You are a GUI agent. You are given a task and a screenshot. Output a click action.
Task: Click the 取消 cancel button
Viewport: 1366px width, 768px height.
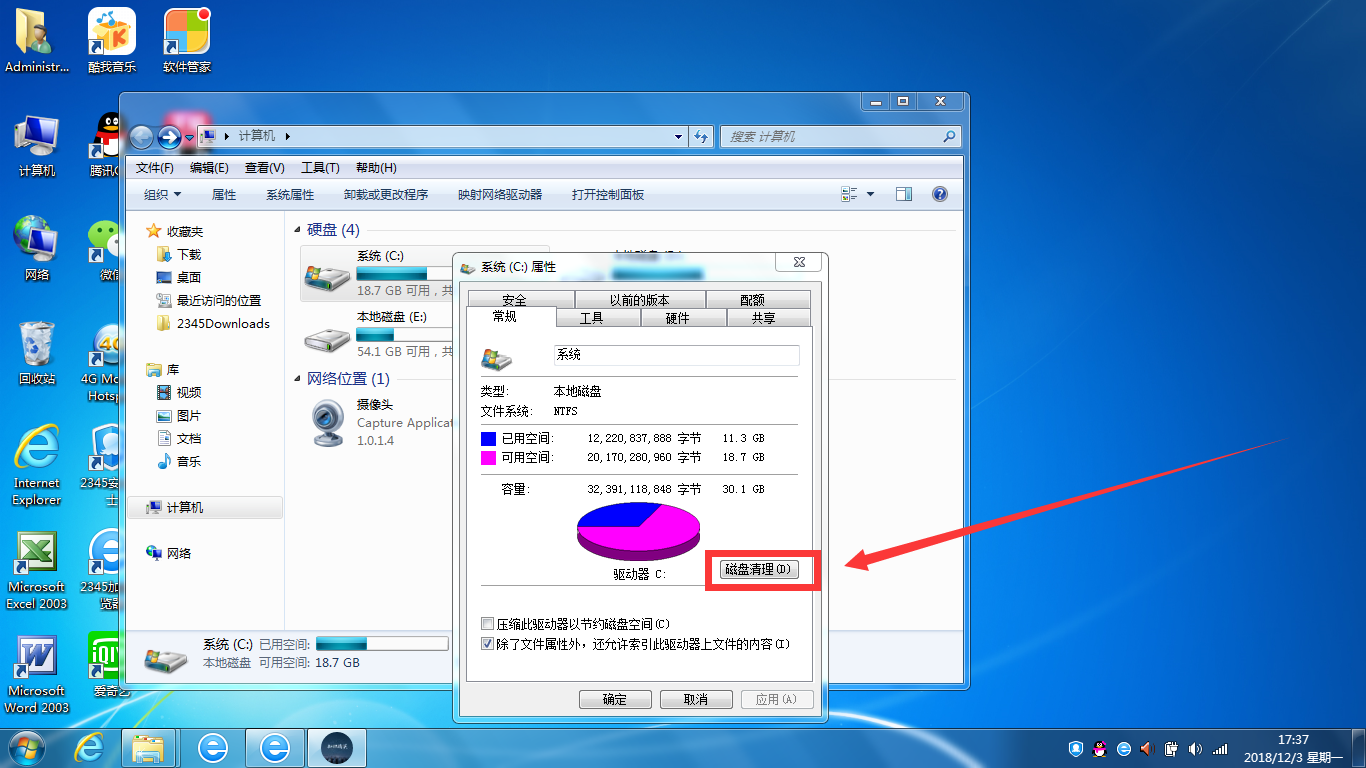(x=696, y=699)
